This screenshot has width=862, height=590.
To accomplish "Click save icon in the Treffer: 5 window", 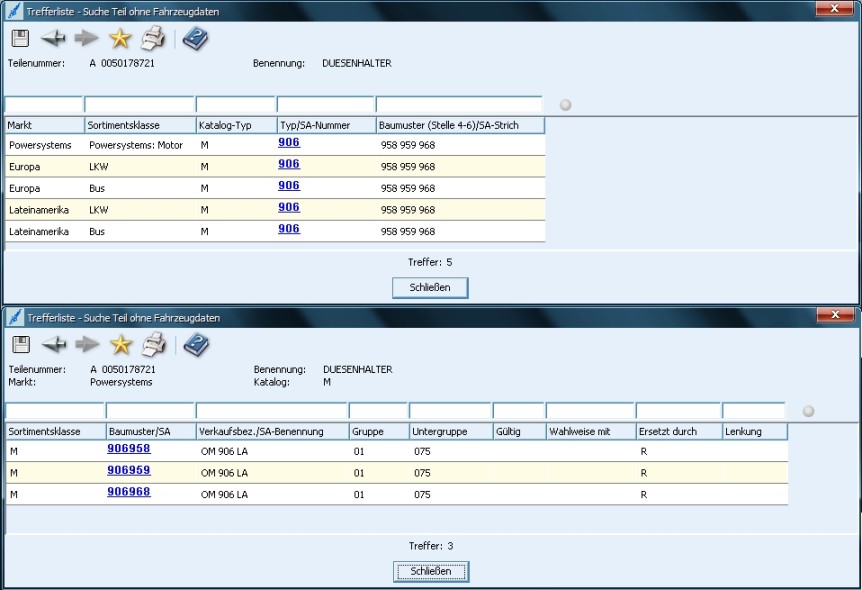I will (x=21, y=39).
